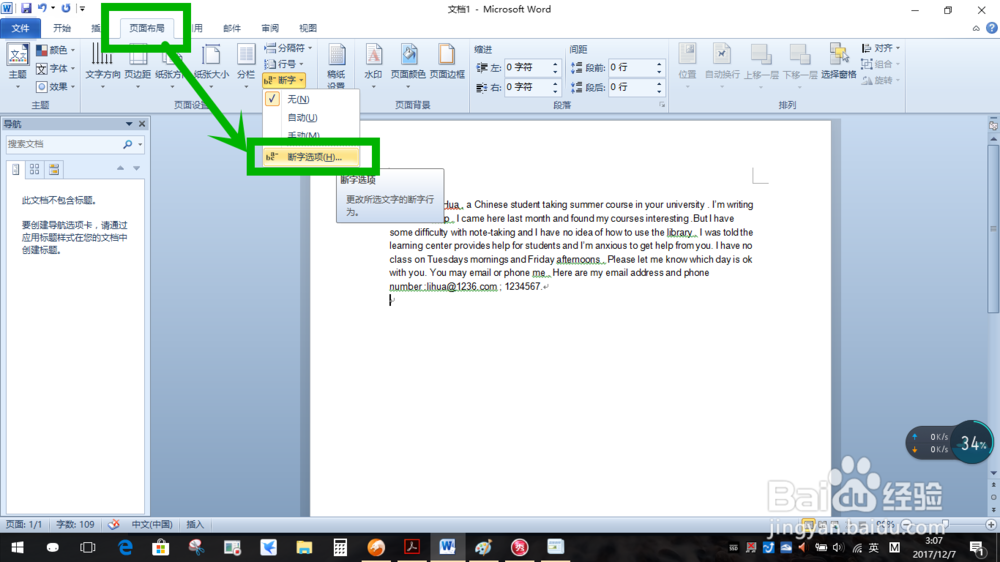Click Save icon in quick access toolbar
The image size is (1000, 562).
(26, 8)
